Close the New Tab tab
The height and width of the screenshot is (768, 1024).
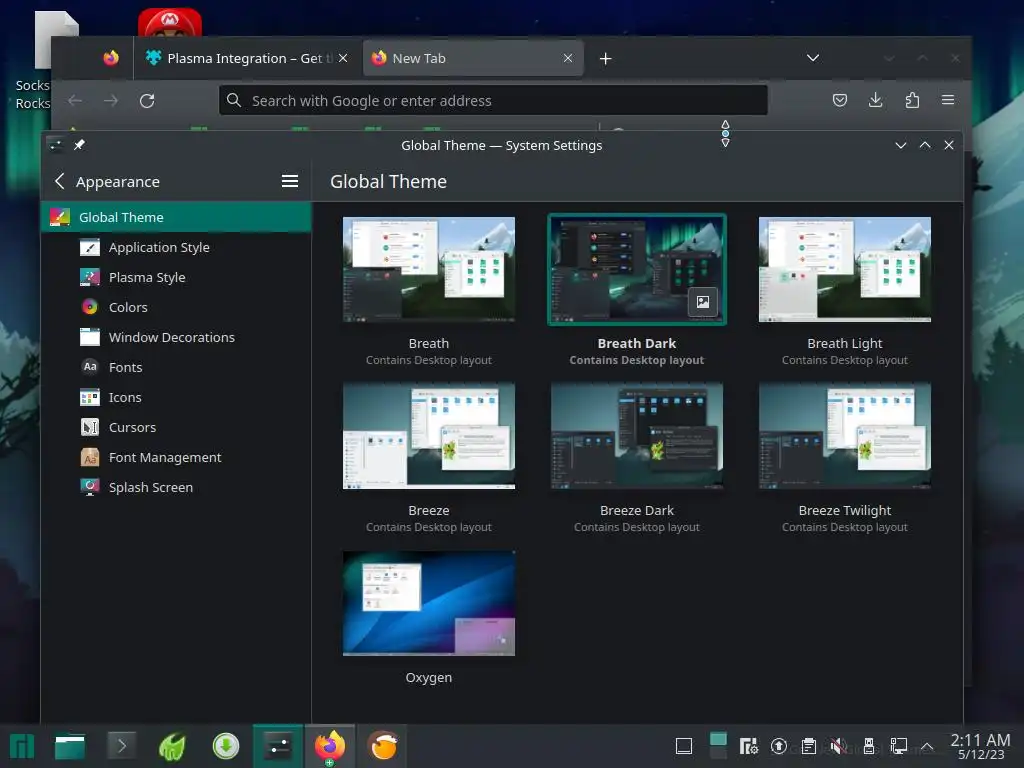pyautogui.click(x=568, y=58)
